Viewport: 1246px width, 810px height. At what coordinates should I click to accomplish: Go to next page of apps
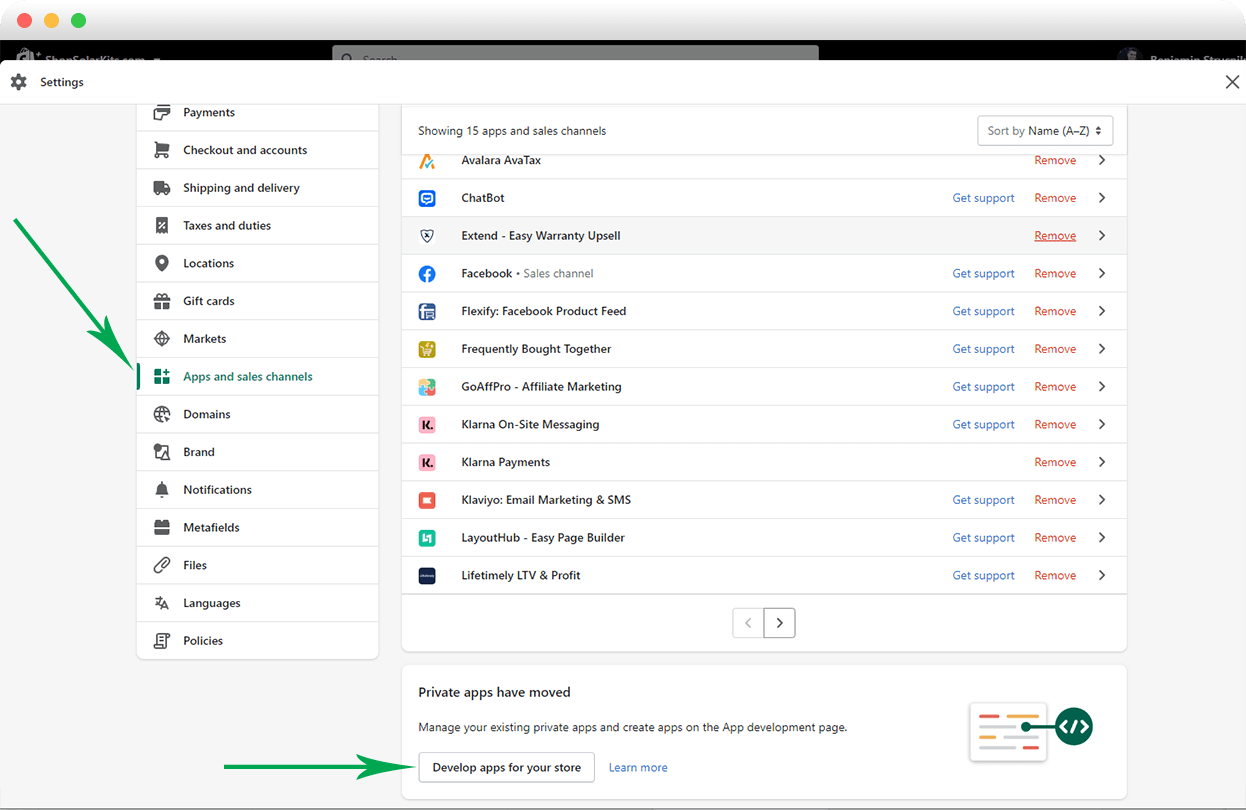pos(780,623)
